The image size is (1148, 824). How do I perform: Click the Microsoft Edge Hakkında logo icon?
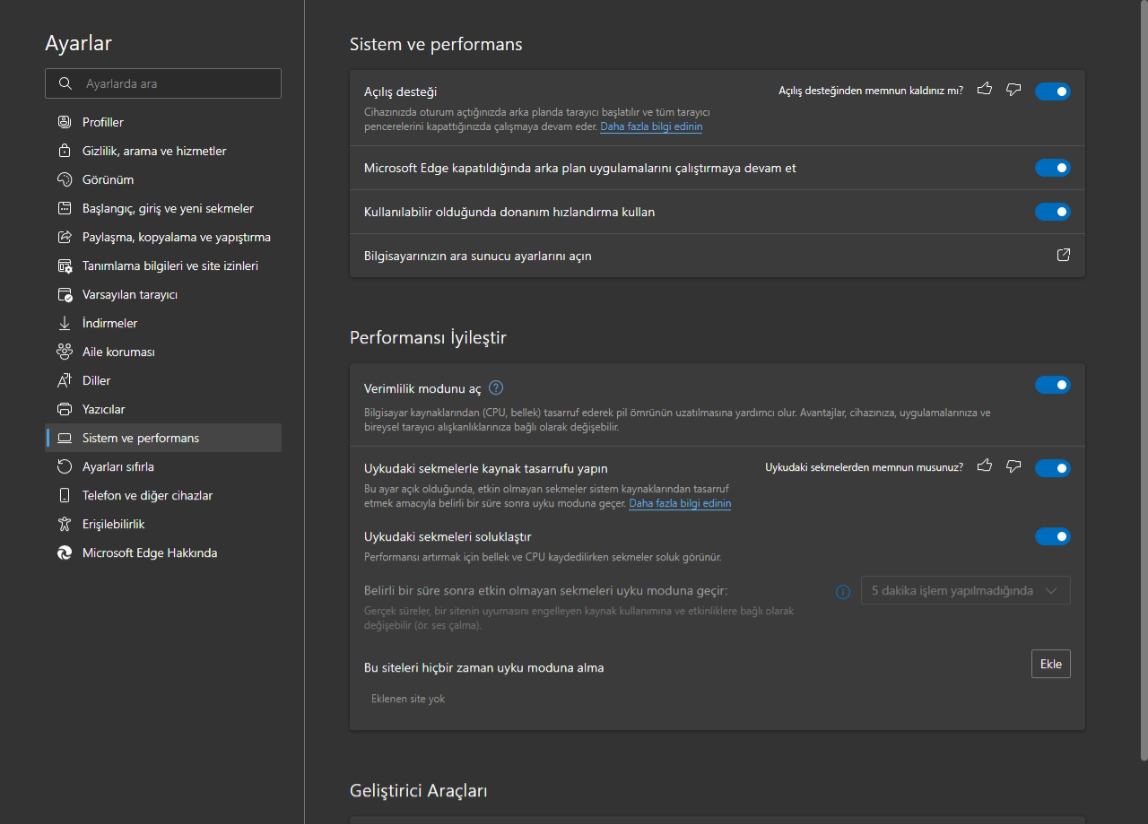click(x=65, y=553)
